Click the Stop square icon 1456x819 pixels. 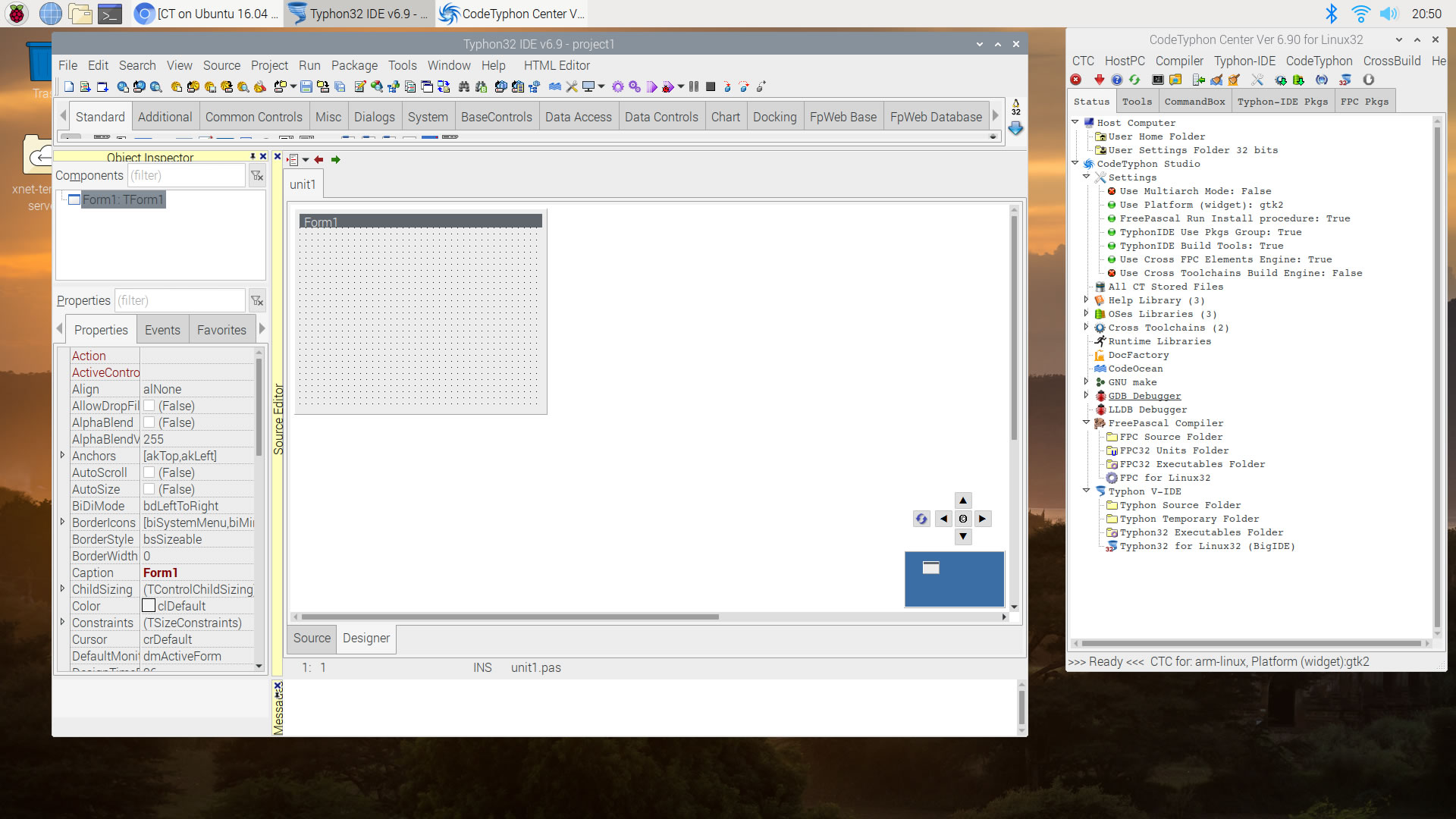click(711, 87)
